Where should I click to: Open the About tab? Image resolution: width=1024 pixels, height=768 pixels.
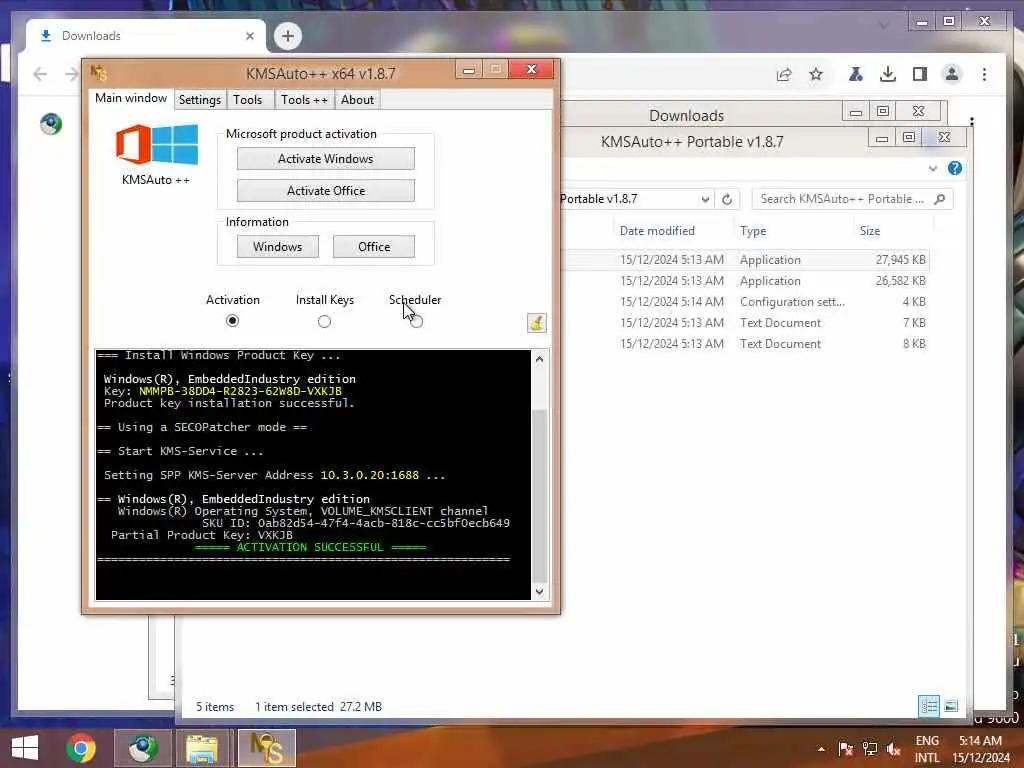point(357,100)
